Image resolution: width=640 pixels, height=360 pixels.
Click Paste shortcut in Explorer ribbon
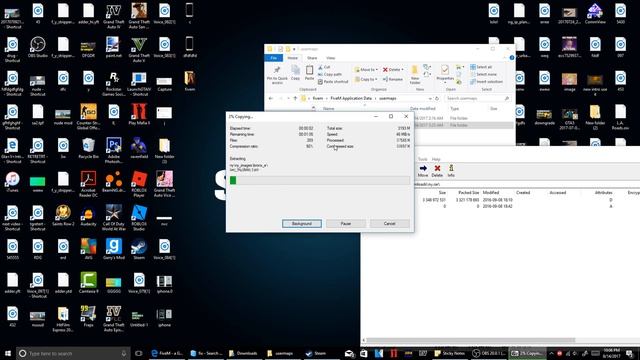[x=333, y=82]
